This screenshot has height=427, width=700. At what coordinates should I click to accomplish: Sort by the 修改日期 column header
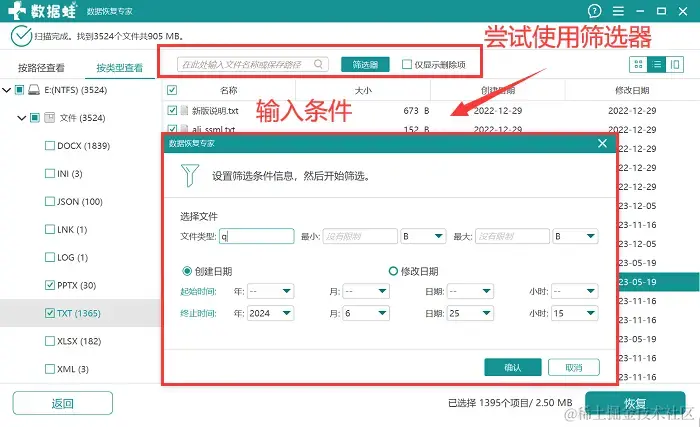coord(632,90)
